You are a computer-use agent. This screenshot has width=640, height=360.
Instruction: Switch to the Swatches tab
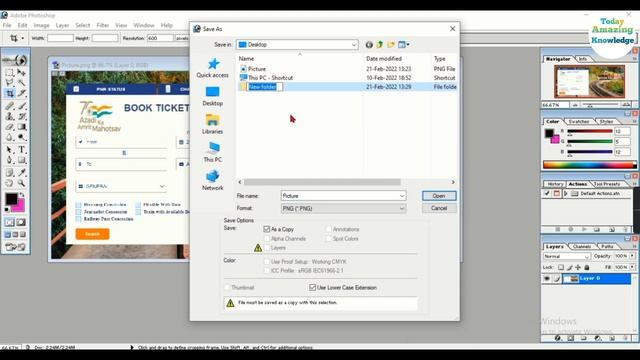(x=578, y=122)
